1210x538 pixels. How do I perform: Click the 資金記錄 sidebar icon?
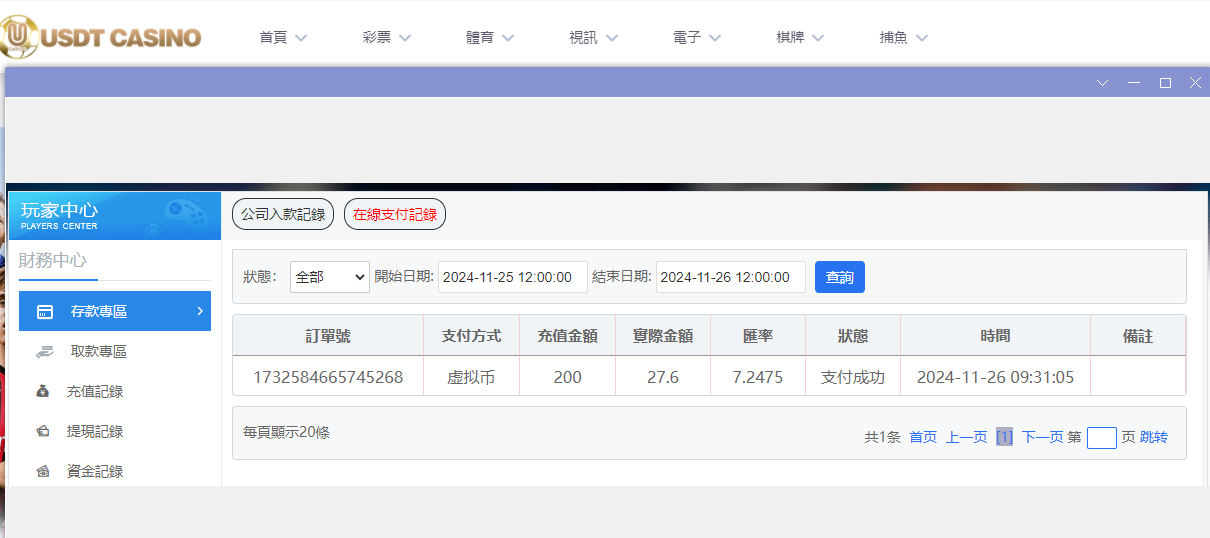coord(43,472)
